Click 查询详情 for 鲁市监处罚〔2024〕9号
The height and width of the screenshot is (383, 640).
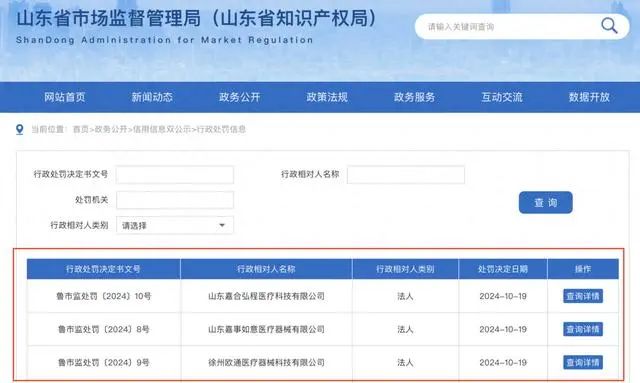click(583, 362)
